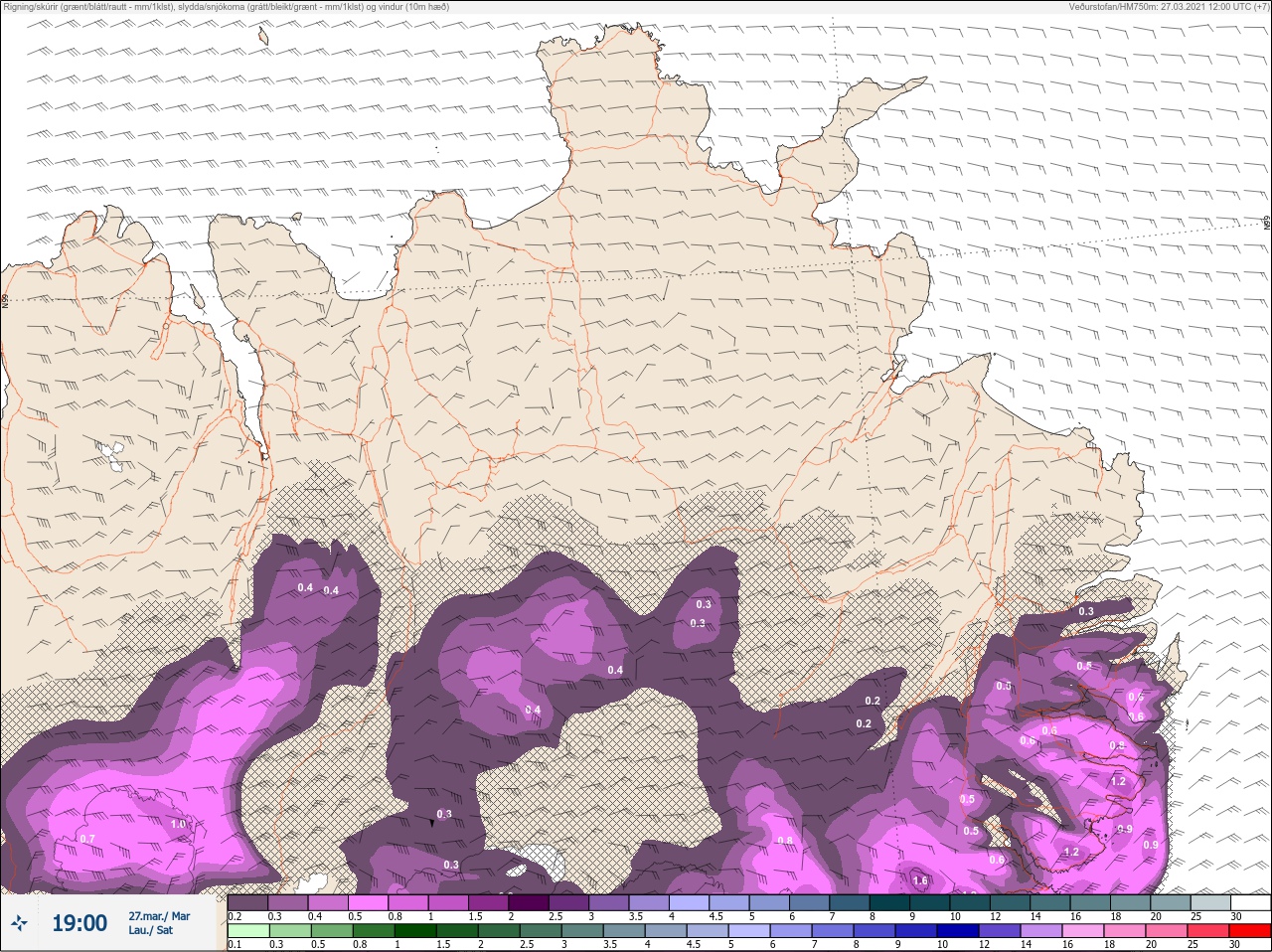Click the Rigning/skúrir header description text
The image size is (1272, 952).
[226, 7]
